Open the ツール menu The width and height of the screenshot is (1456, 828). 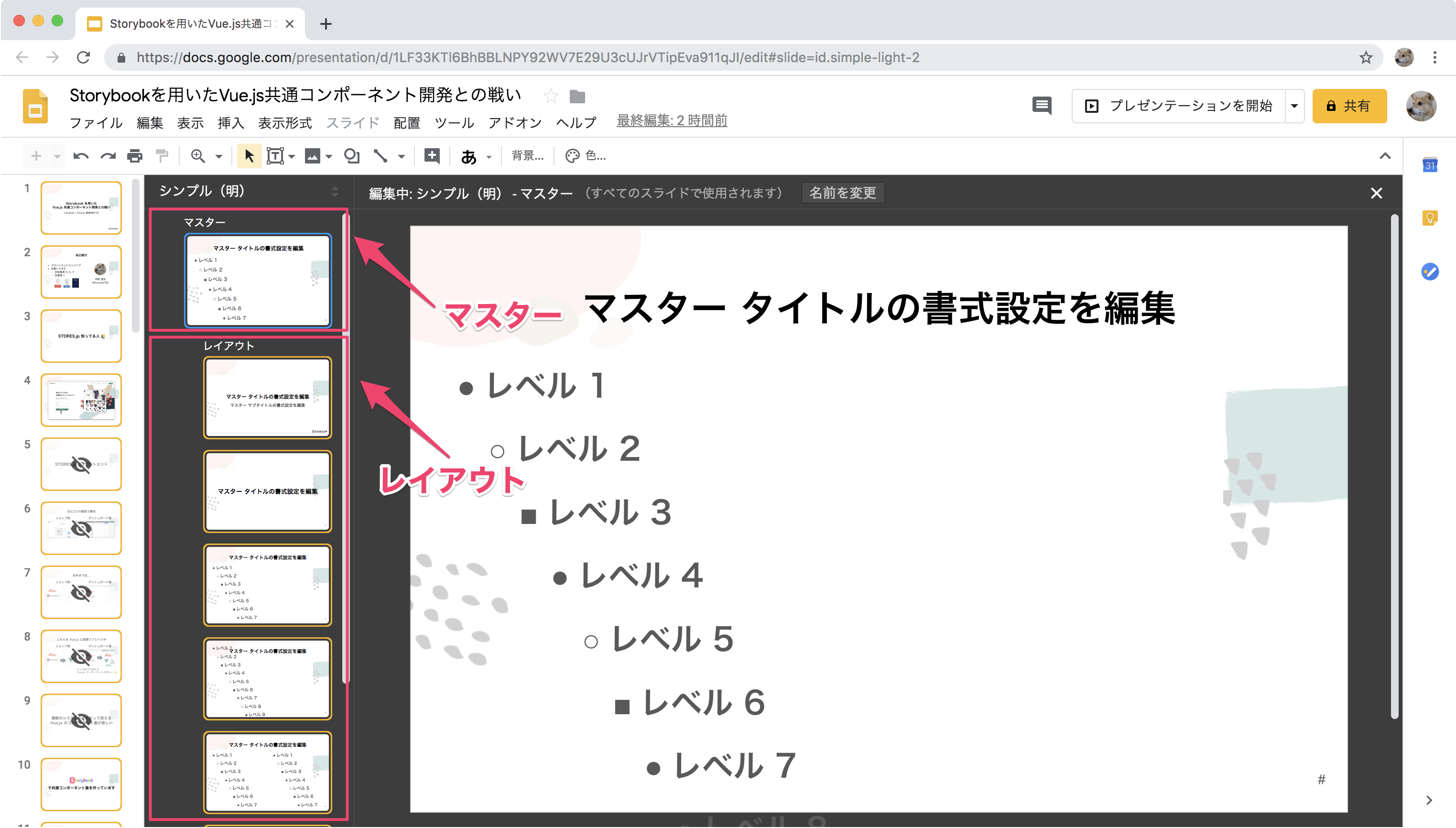(454, 123)
